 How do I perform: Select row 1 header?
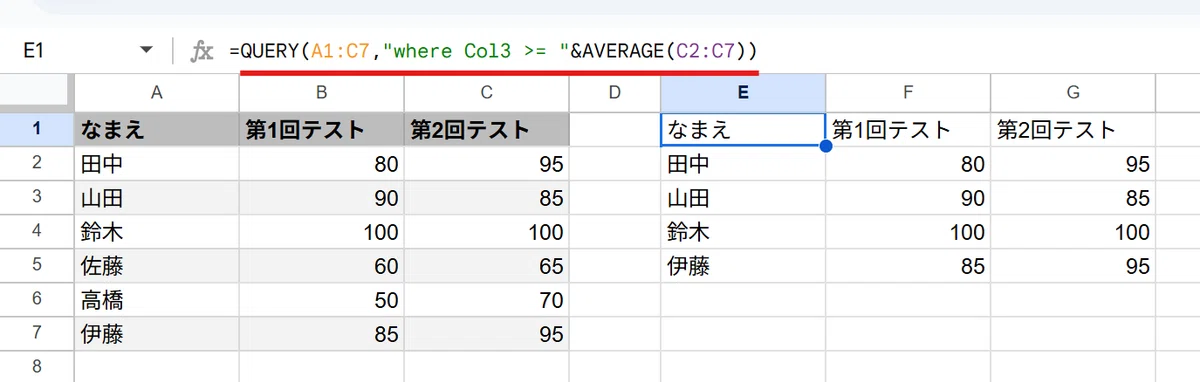36,128
